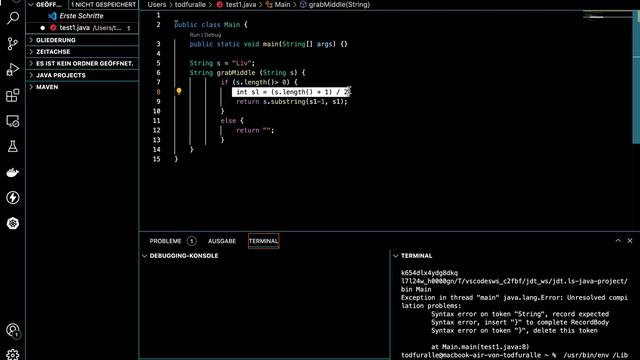Open the Accounts menu icon

(x=13, y=330)
